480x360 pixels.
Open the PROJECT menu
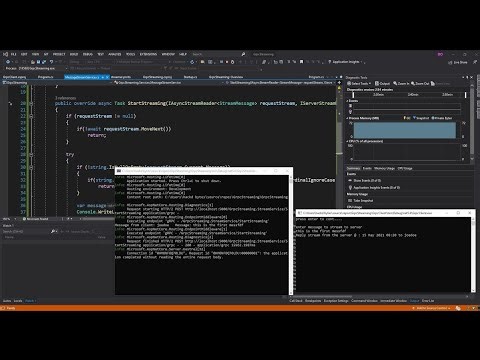(x=59, y=54)
